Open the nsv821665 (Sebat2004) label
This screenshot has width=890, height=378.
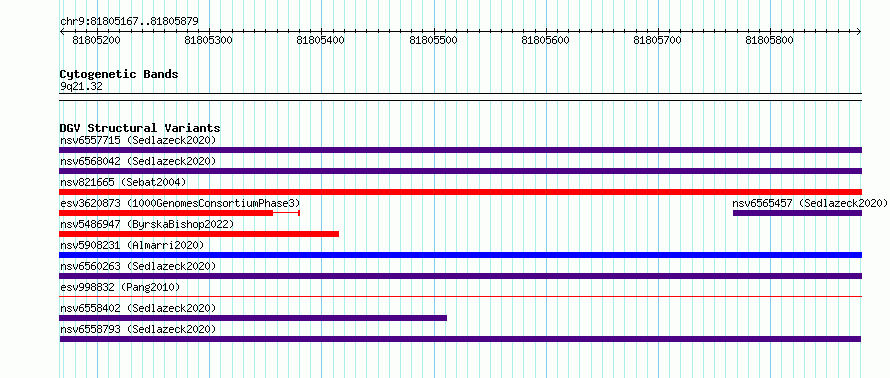(x=123, y=182)
